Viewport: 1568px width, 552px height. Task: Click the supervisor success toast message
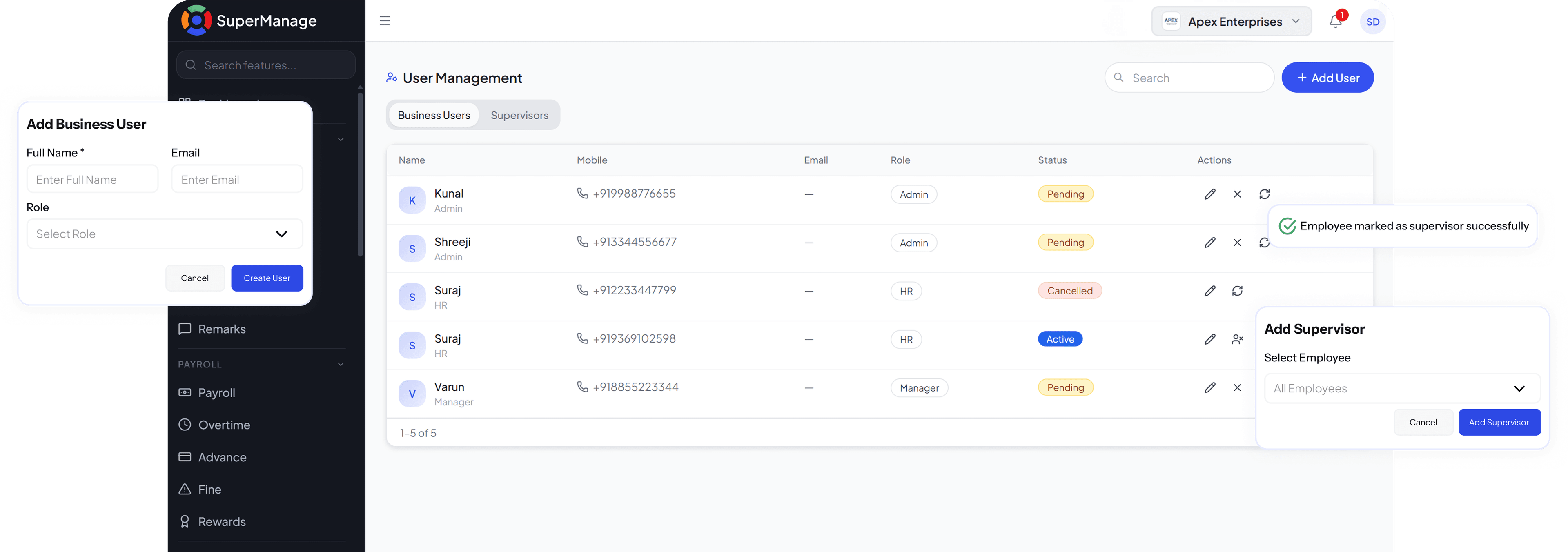click(x=1403, y=226)
